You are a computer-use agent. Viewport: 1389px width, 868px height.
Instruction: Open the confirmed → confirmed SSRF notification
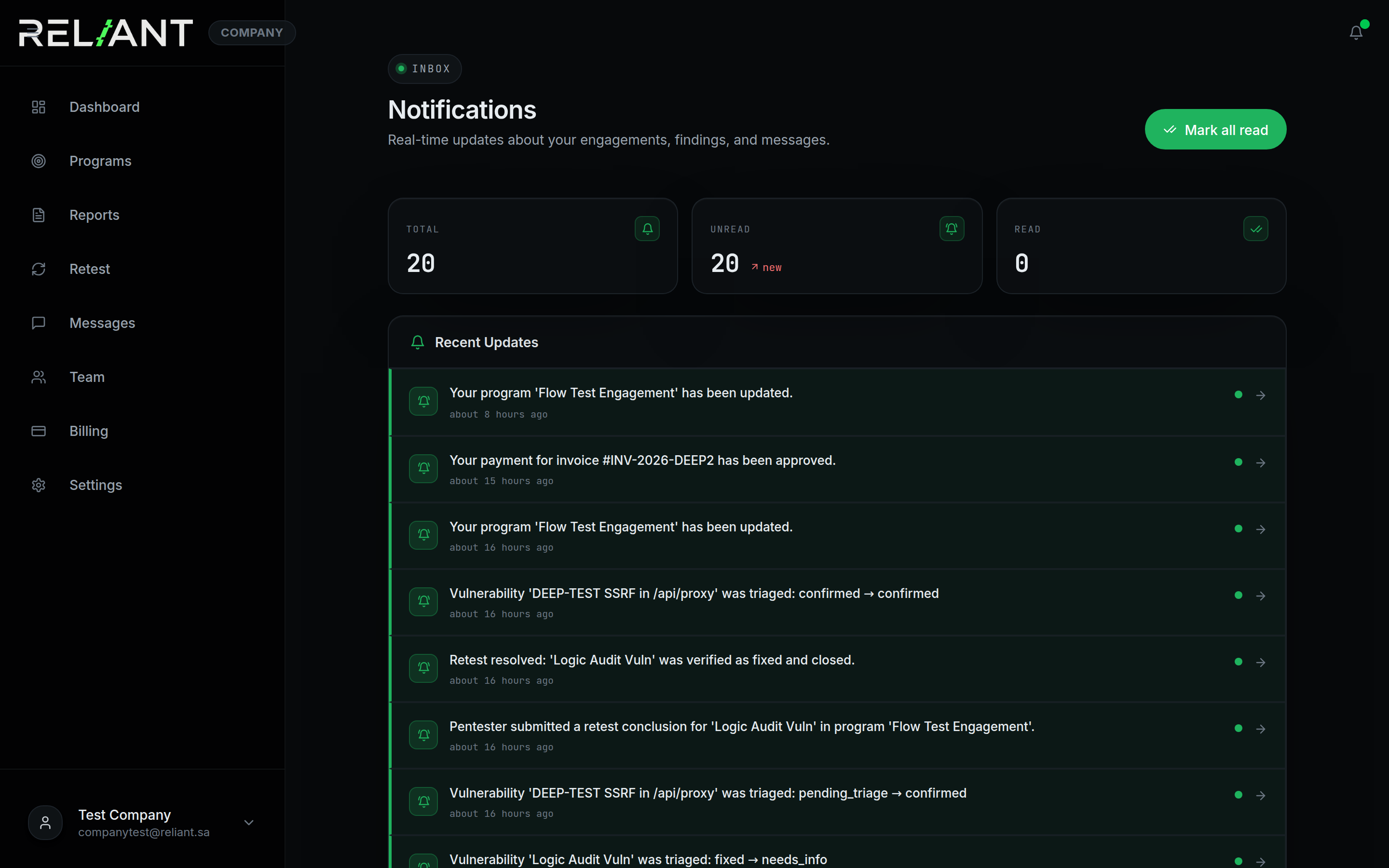pyautogui.click(x=837, y=602)
